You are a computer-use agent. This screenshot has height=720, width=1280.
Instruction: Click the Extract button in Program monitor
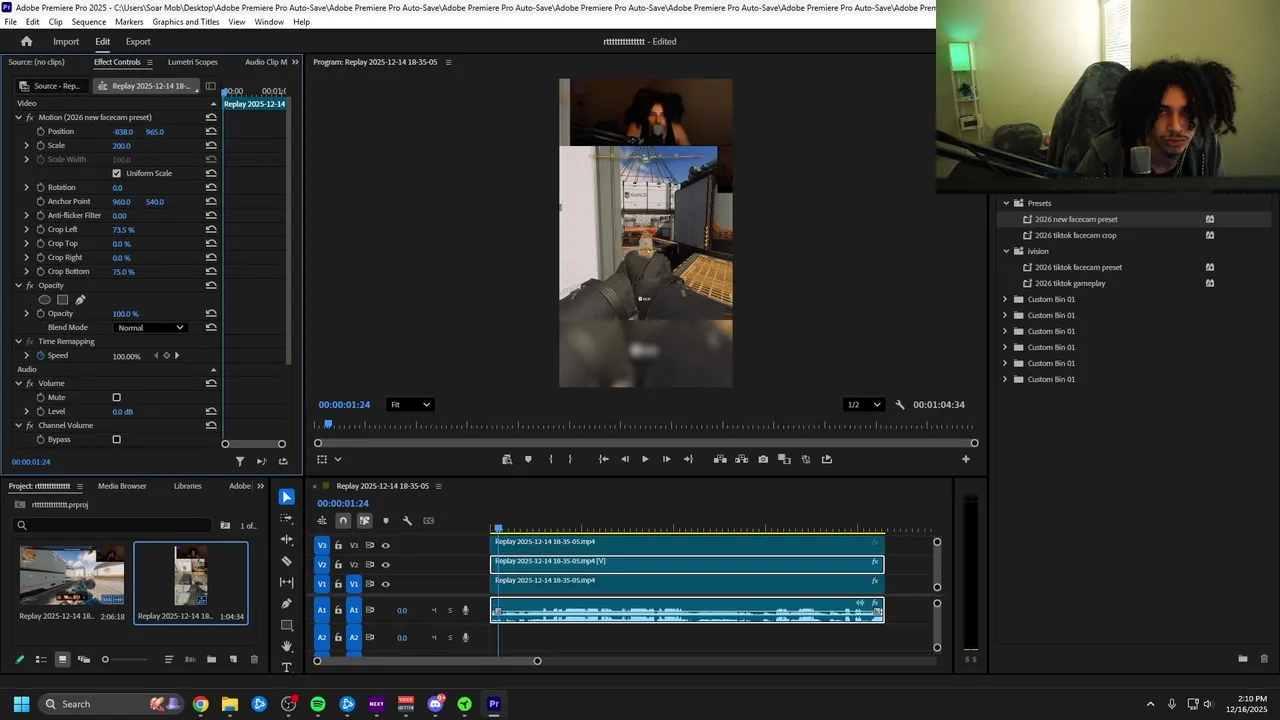741,459
